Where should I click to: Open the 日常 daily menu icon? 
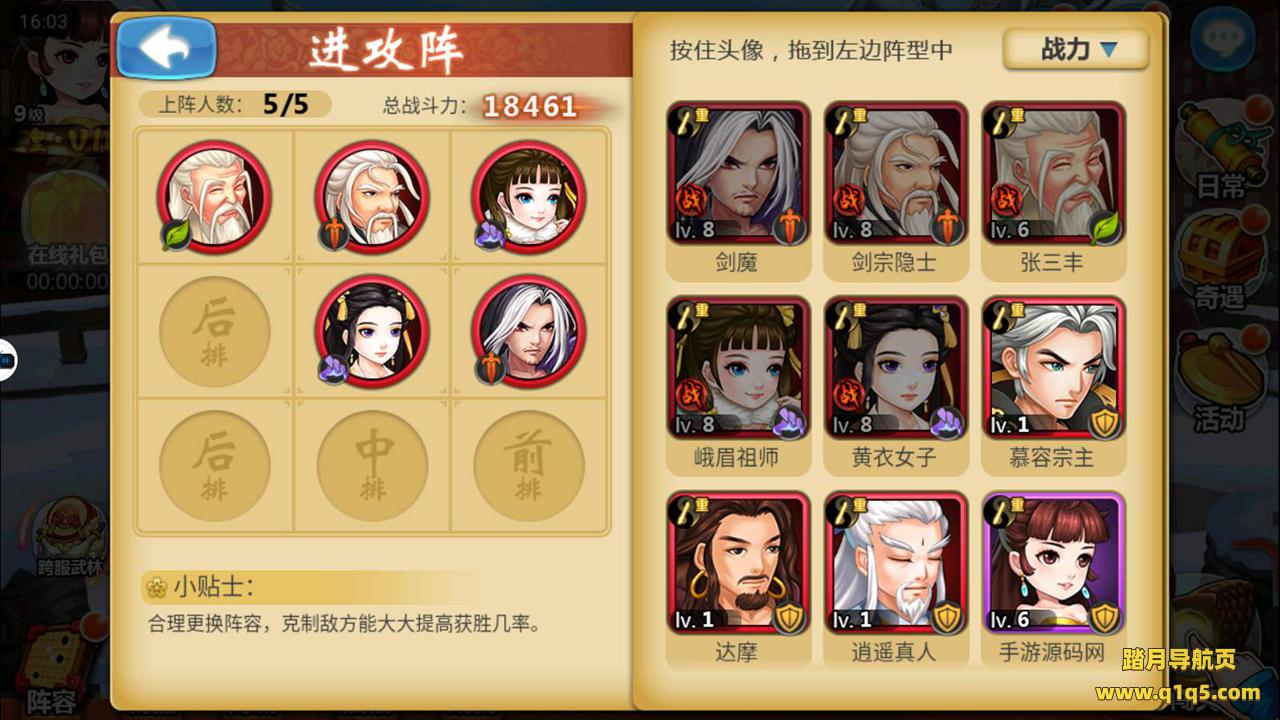[x=1220, y=150]
